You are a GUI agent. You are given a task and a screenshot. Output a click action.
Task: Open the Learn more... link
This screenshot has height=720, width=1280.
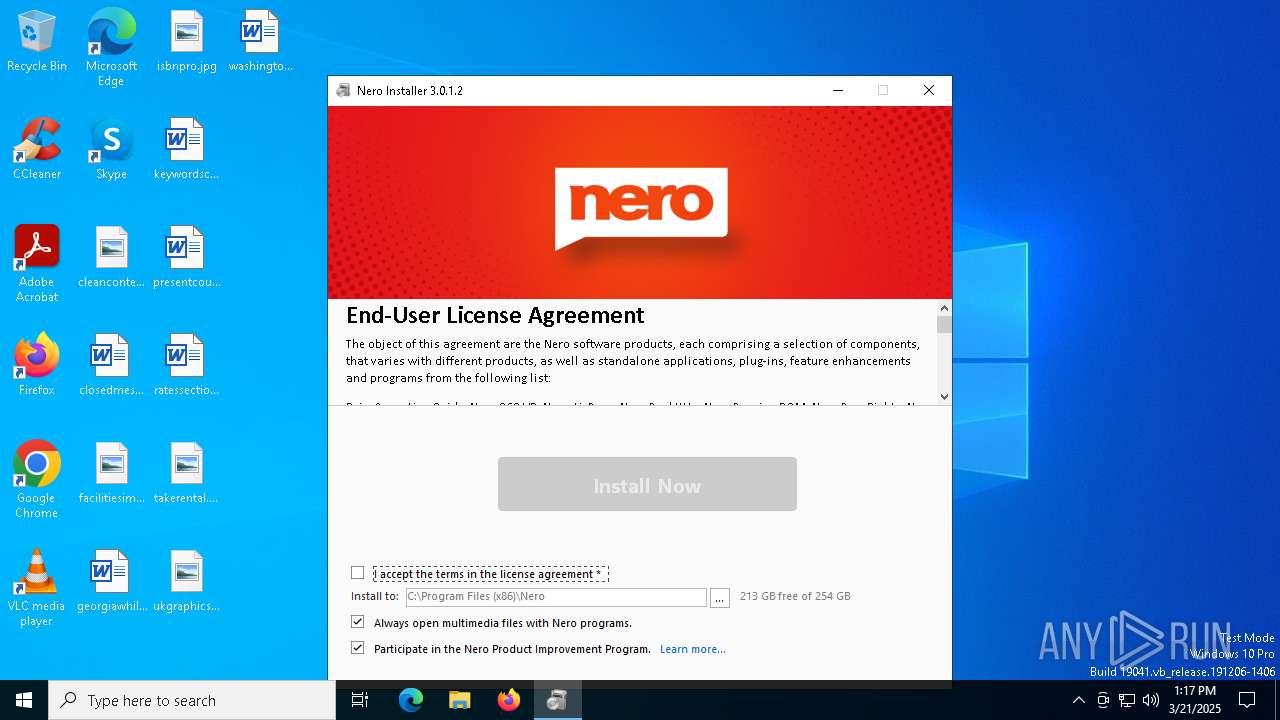coord(693,649)
